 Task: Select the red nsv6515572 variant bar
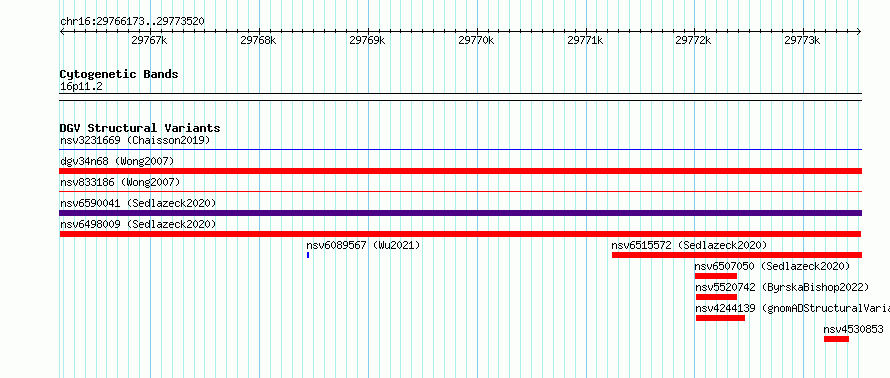tap(737, 255)
